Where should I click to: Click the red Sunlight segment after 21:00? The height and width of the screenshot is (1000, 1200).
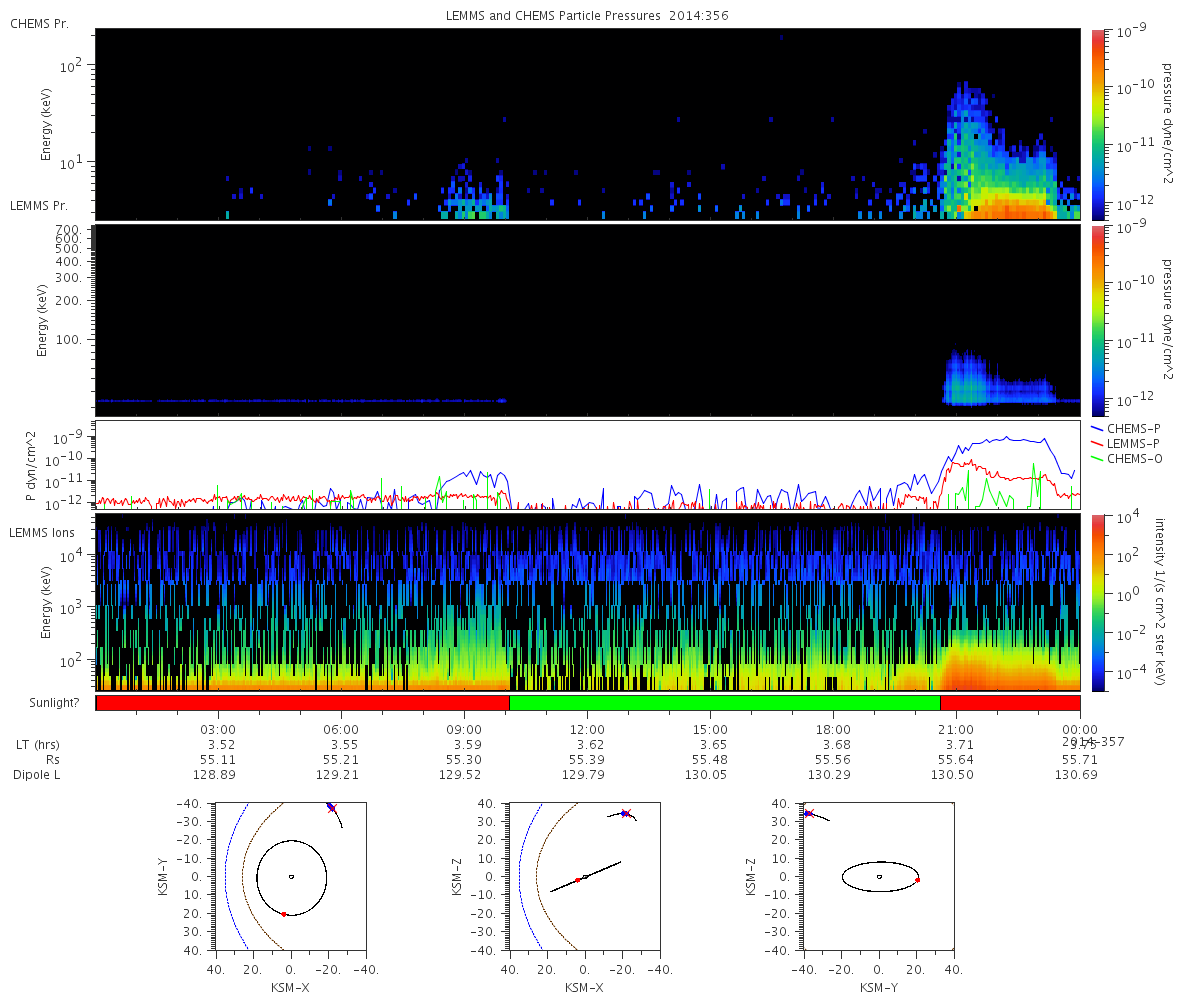(1010, 703)
